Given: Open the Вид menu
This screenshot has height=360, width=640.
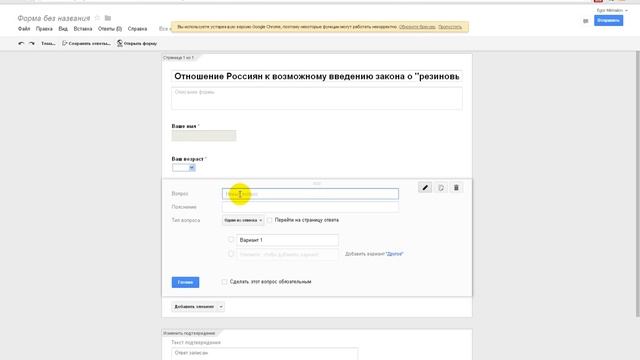Looking at the screenshot, I should tap(63, 29).
